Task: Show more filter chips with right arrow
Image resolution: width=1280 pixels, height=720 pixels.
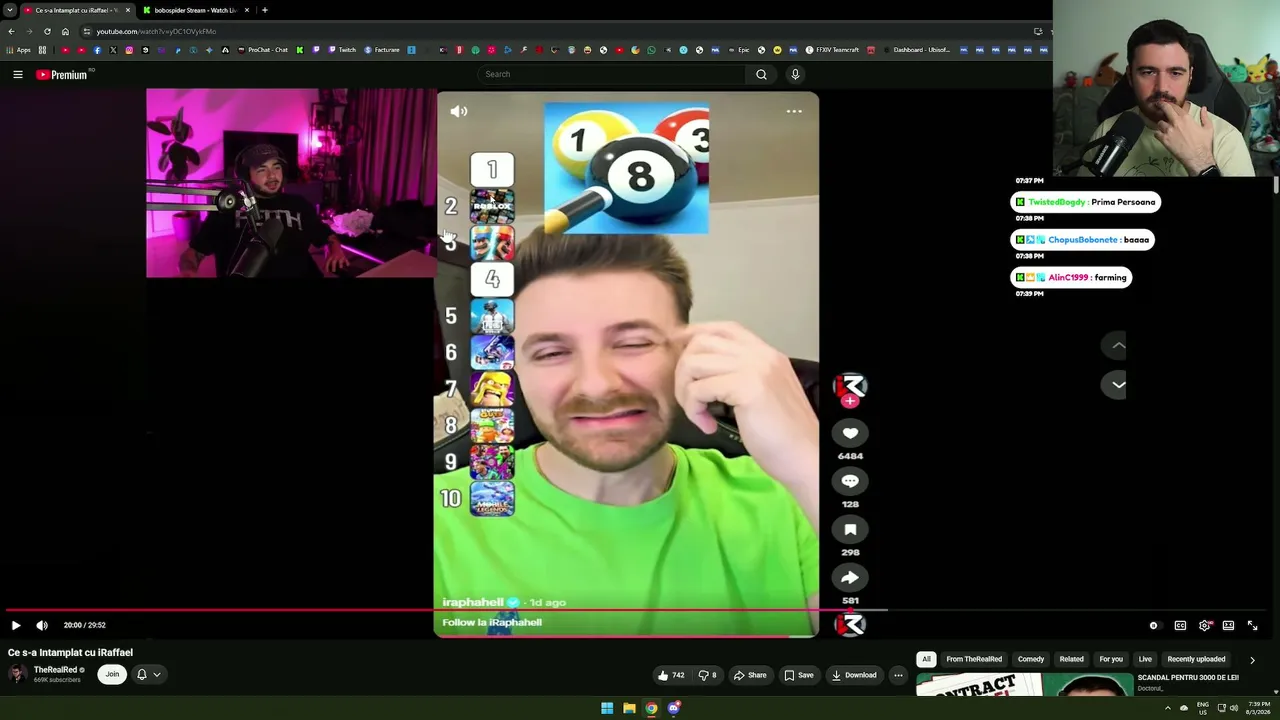Action: (x=1252, y=660)
